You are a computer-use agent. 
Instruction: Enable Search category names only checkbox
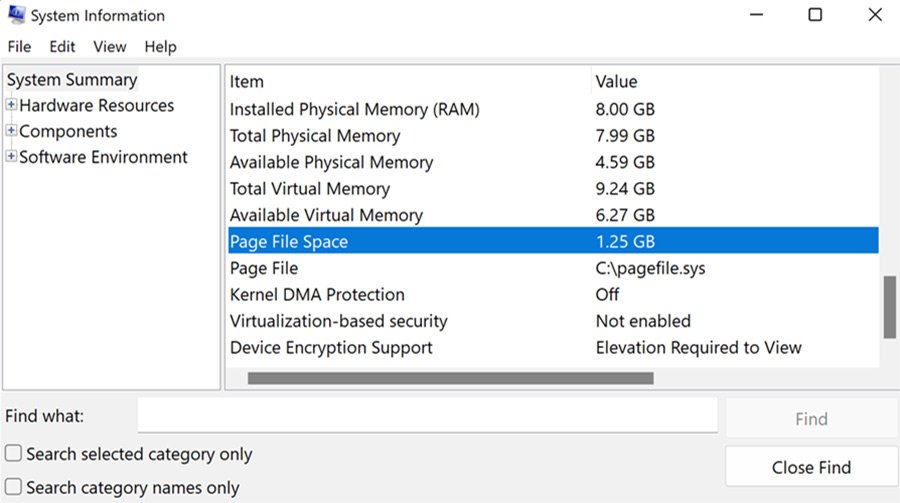coord(13,487)
